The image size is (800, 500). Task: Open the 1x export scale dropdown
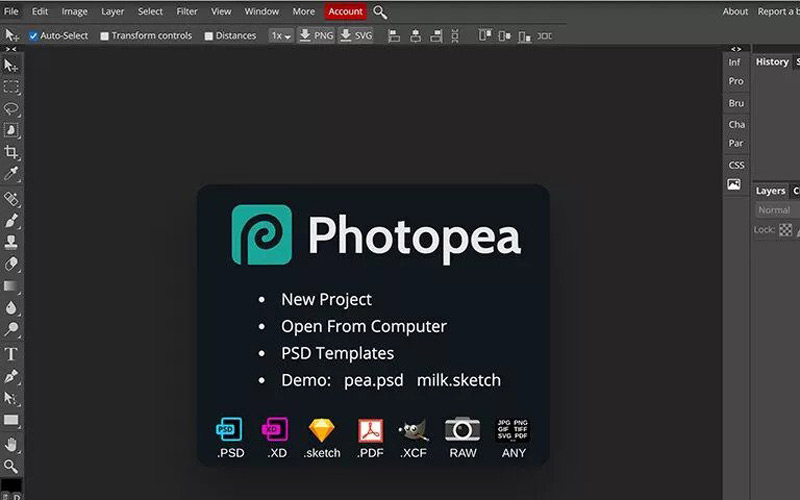pyautogui.click(x=281, y=36)
